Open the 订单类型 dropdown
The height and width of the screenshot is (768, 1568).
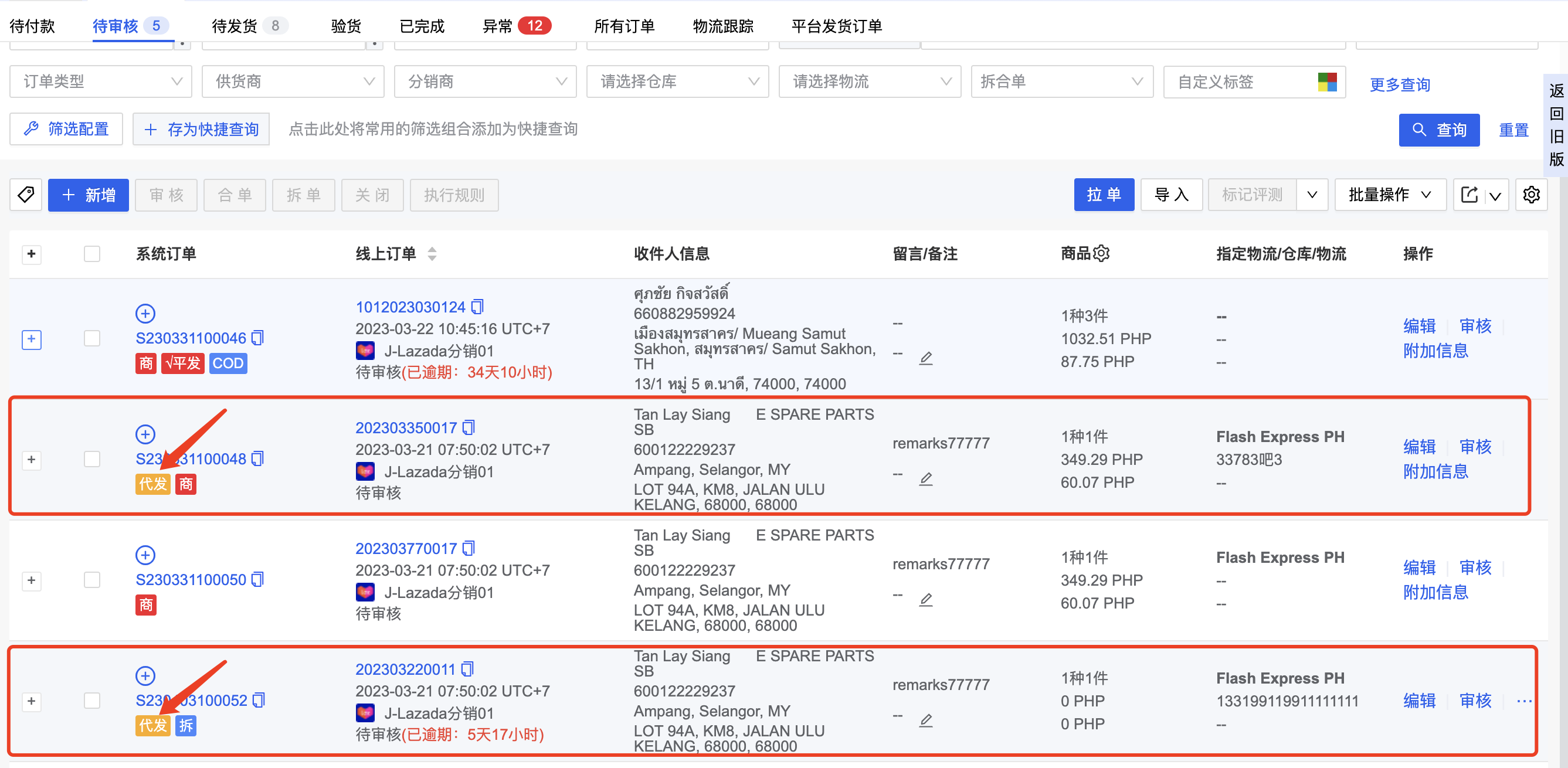[x=101, y=81]
